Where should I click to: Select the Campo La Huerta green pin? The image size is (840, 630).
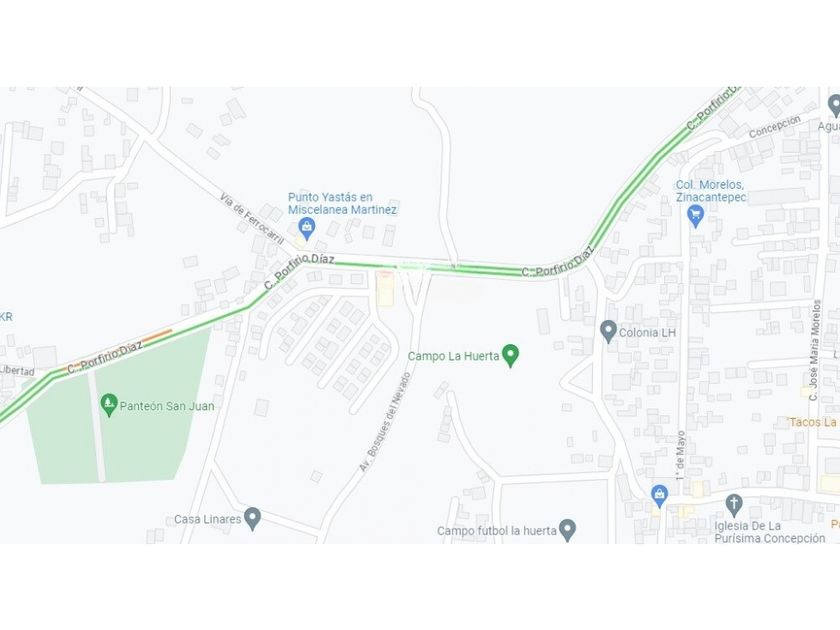tap(511, 356)
